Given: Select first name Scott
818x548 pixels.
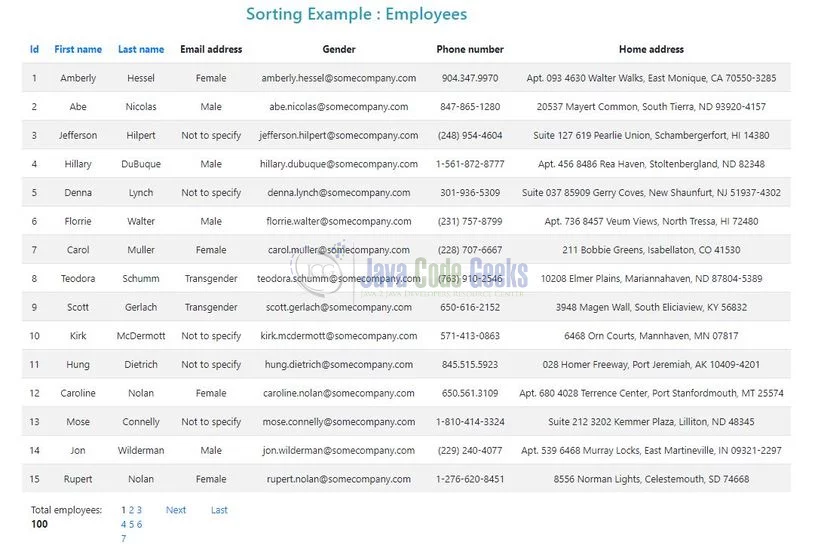Looking at the screenshot, I should (x=78, y=307).
